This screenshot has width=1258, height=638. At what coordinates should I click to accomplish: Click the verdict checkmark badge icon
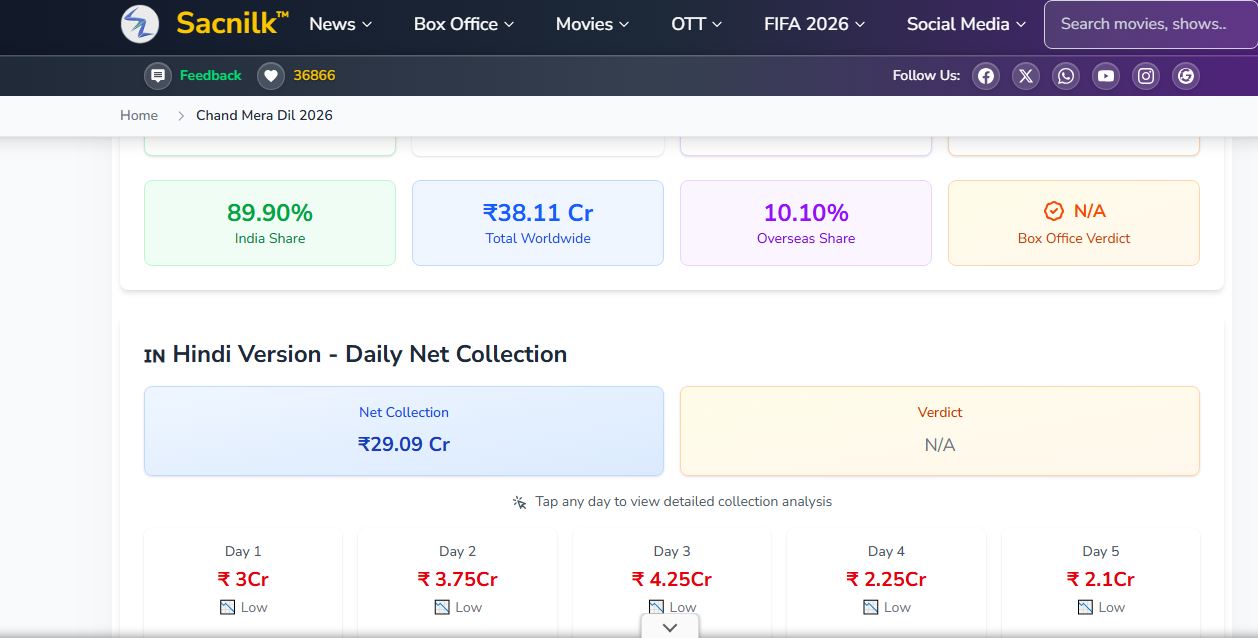(1053, 211)
